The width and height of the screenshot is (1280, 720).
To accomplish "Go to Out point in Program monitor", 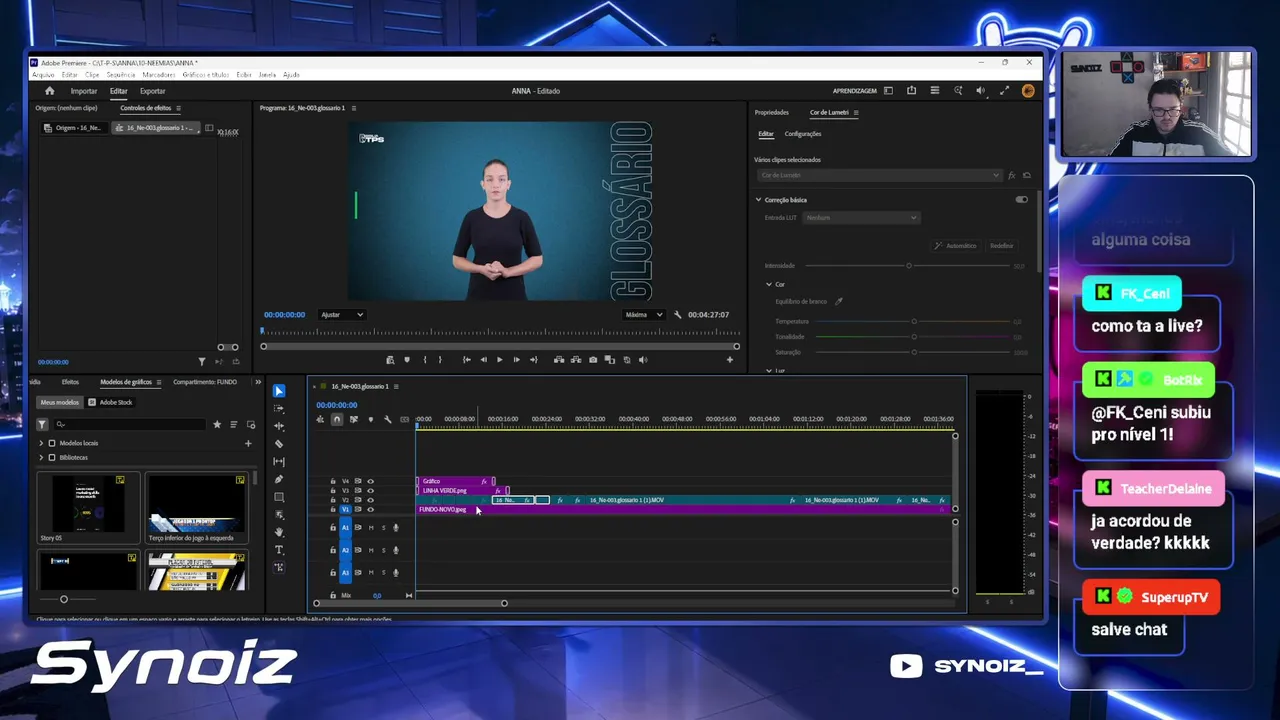I will click(533, 360).
